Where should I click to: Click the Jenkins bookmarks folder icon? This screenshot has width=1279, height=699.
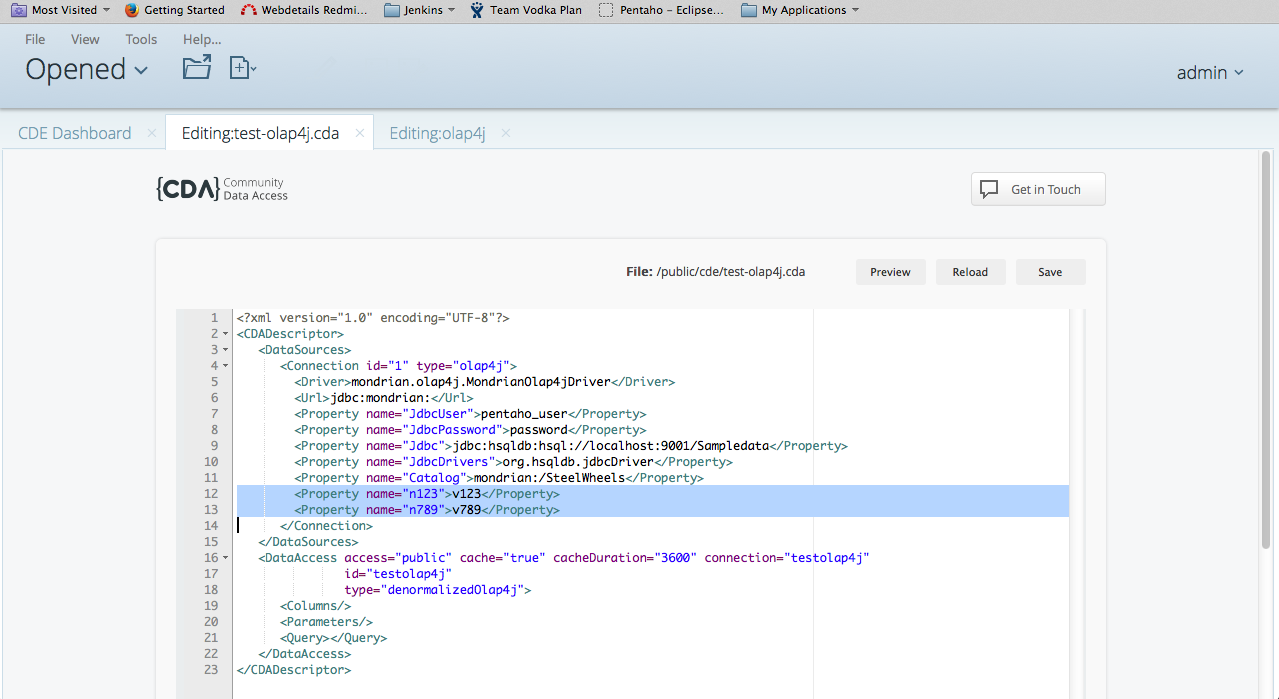[391, 10]
